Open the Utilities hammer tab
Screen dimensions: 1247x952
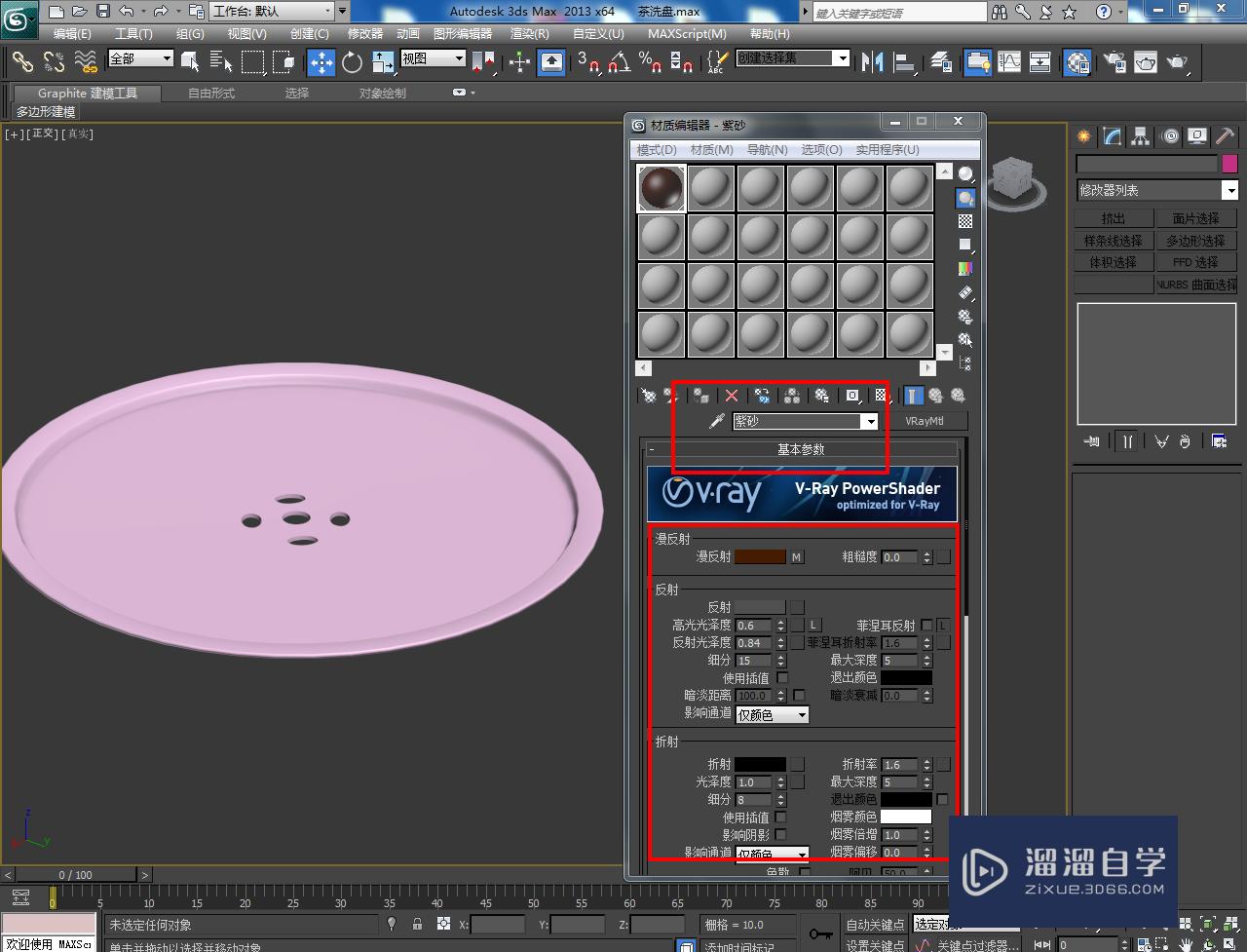point(1225,136)
